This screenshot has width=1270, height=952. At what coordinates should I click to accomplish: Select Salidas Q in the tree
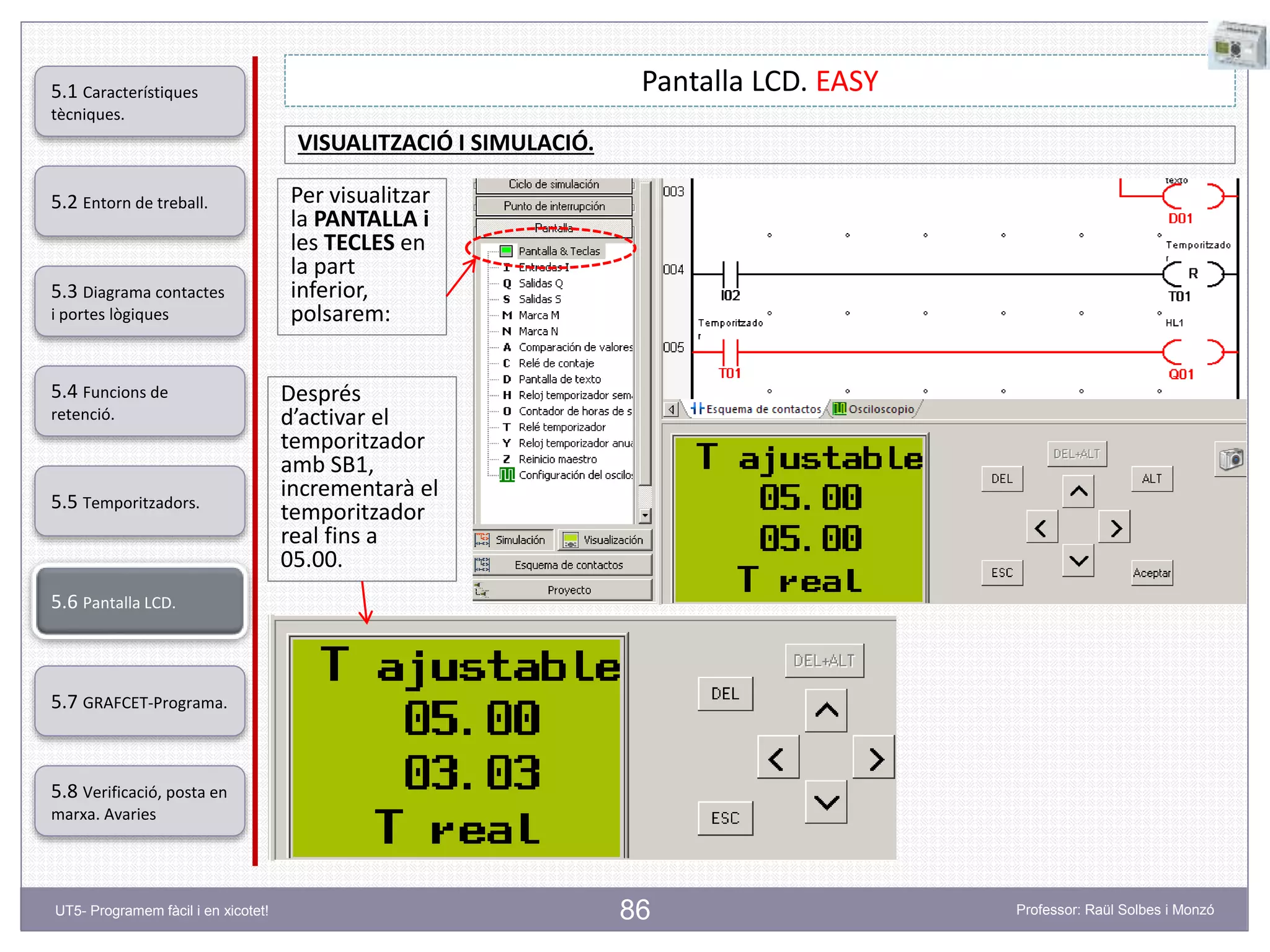click(x=540, y=283)
